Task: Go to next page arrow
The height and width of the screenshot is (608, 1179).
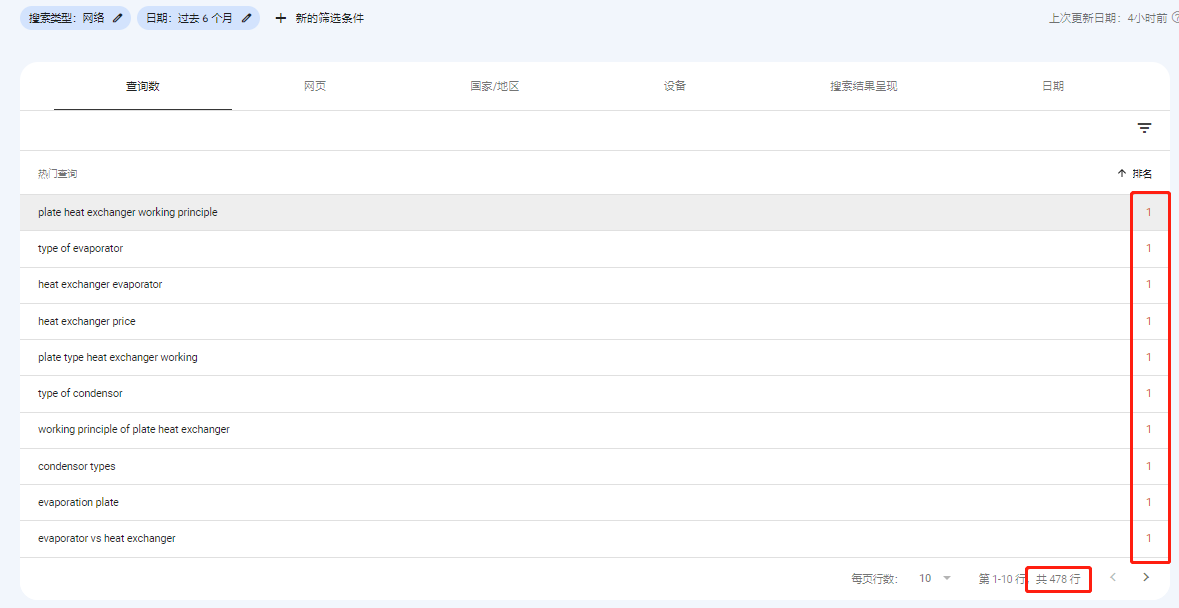Action: coord(1146,577)
